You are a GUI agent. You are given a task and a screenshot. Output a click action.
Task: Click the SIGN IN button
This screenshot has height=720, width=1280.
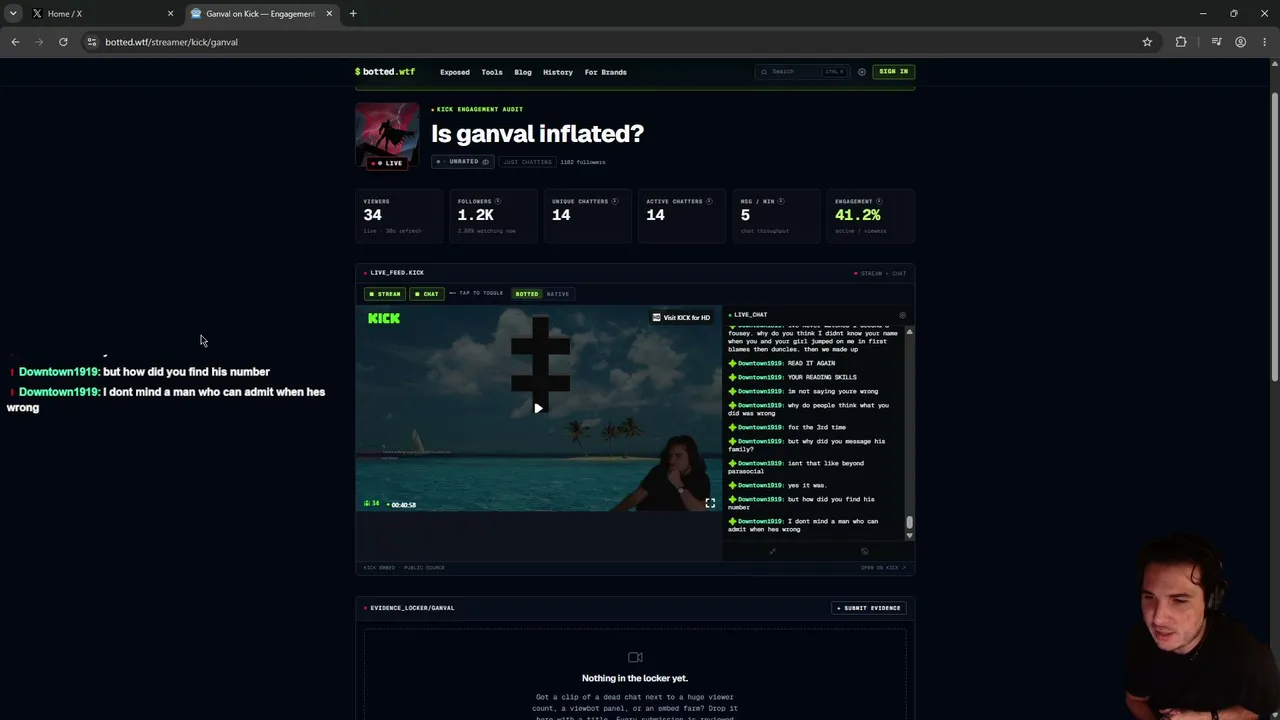[893, 72]
